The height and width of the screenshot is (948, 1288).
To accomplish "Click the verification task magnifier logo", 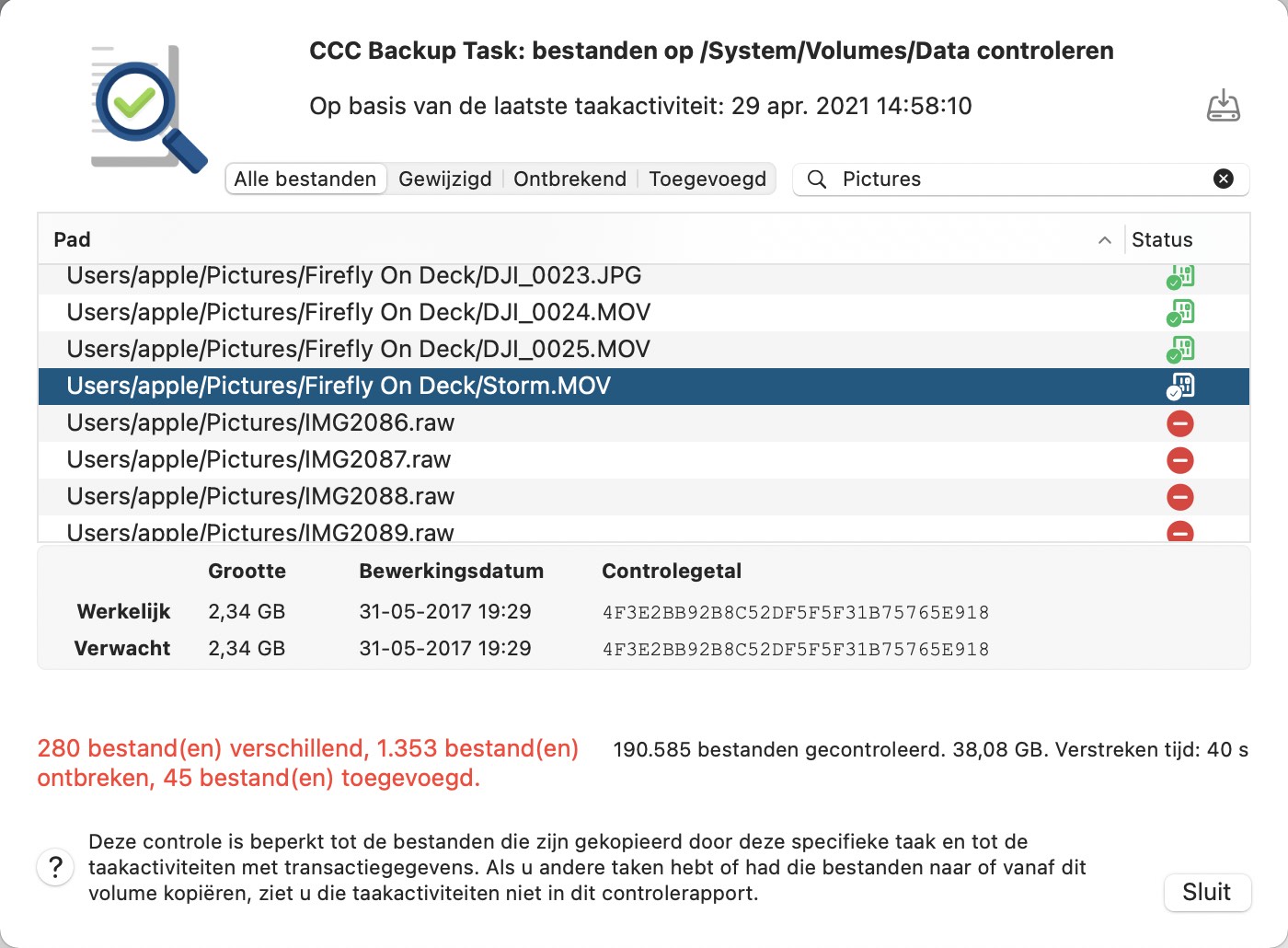I will (149, 109).
